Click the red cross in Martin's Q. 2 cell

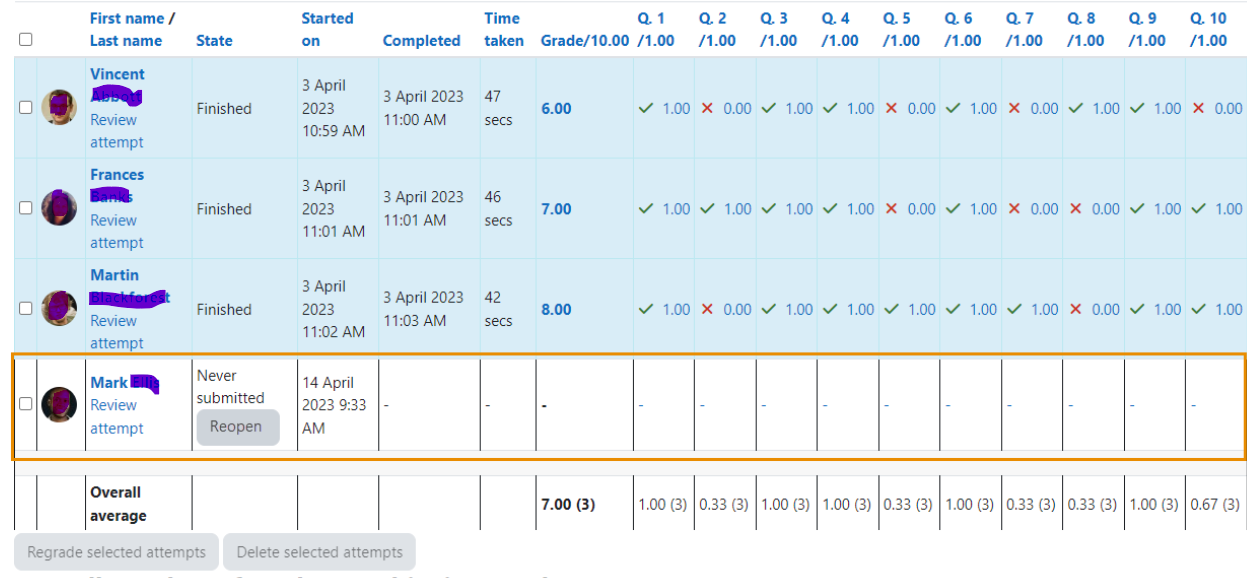(707, 309)
